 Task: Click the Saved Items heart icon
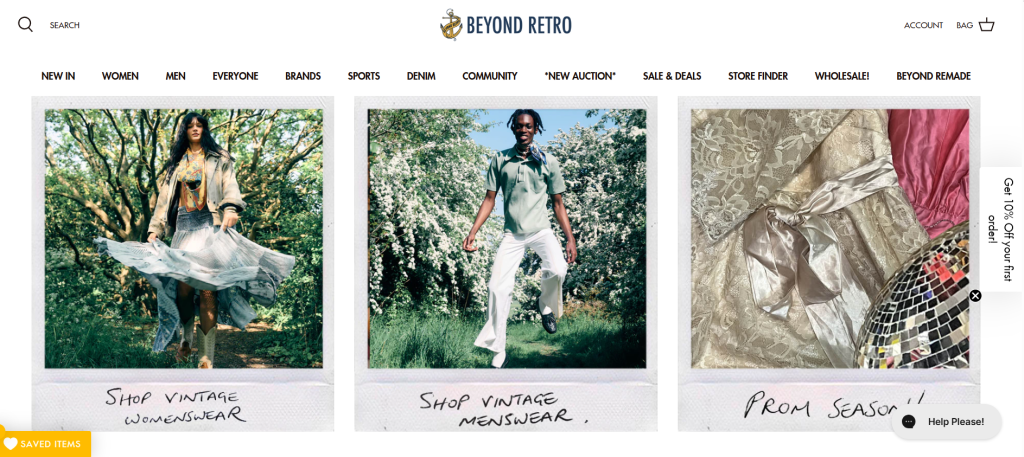(x=10, y=444)
